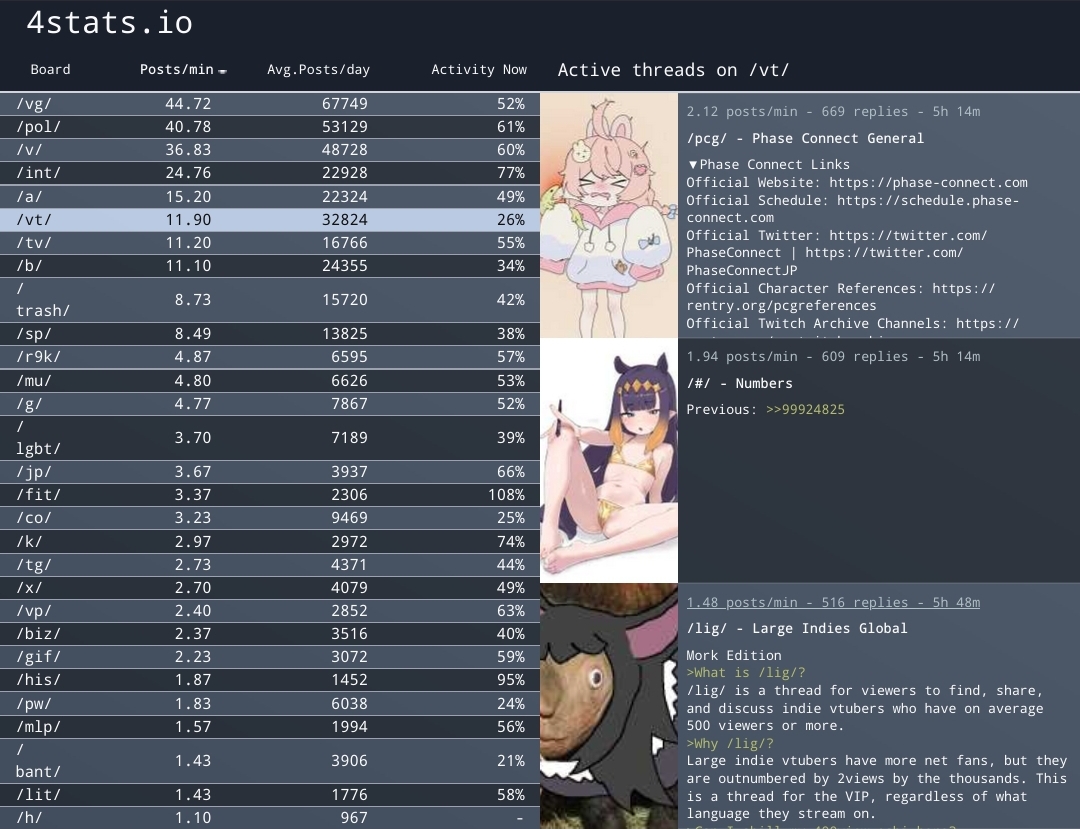Sort by the Activity Now column header
1080x829 pixels.
[478, 70]
